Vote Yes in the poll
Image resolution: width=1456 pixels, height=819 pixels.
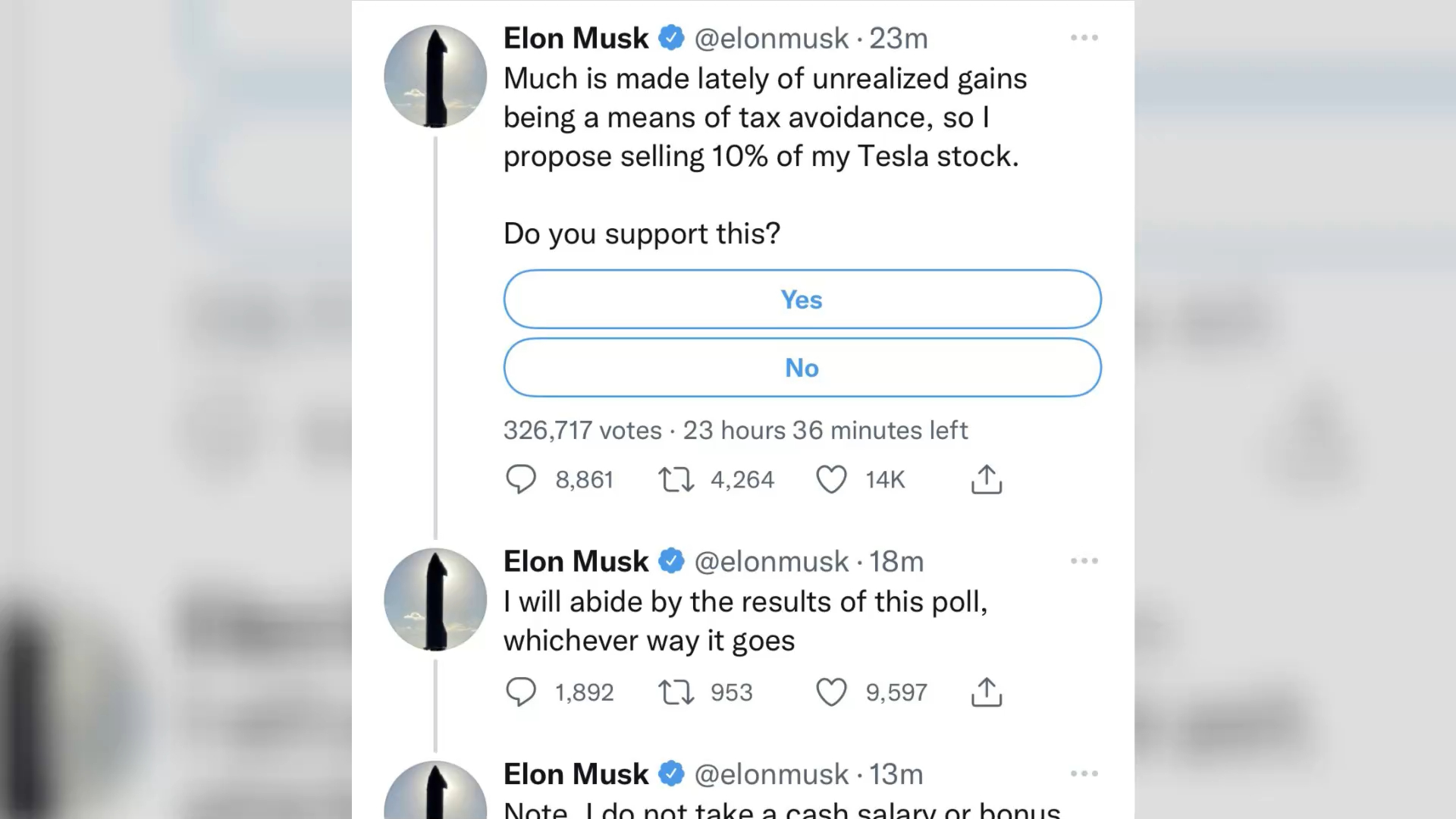point(802,300)
